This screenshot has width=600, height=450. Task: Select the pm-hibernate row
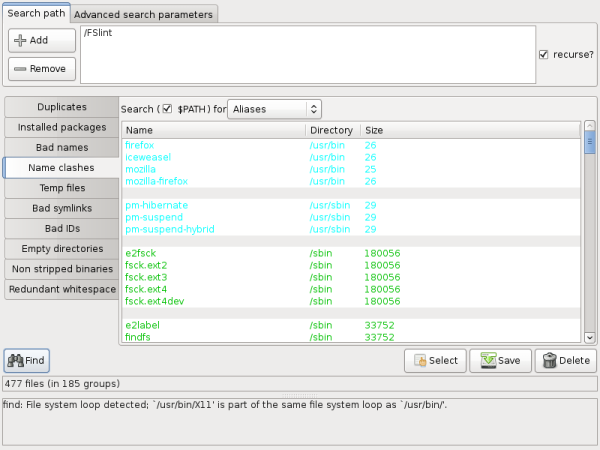pyautogui.click(x=155, y=205)
